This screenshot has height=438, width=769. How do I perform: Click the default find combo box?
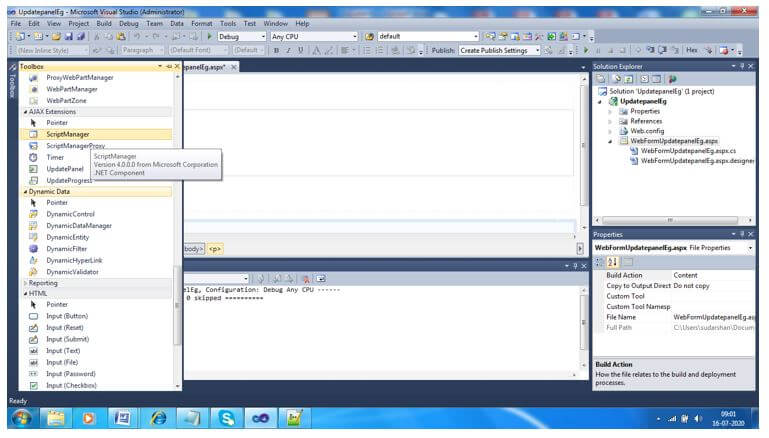click(x=428, y=37)
